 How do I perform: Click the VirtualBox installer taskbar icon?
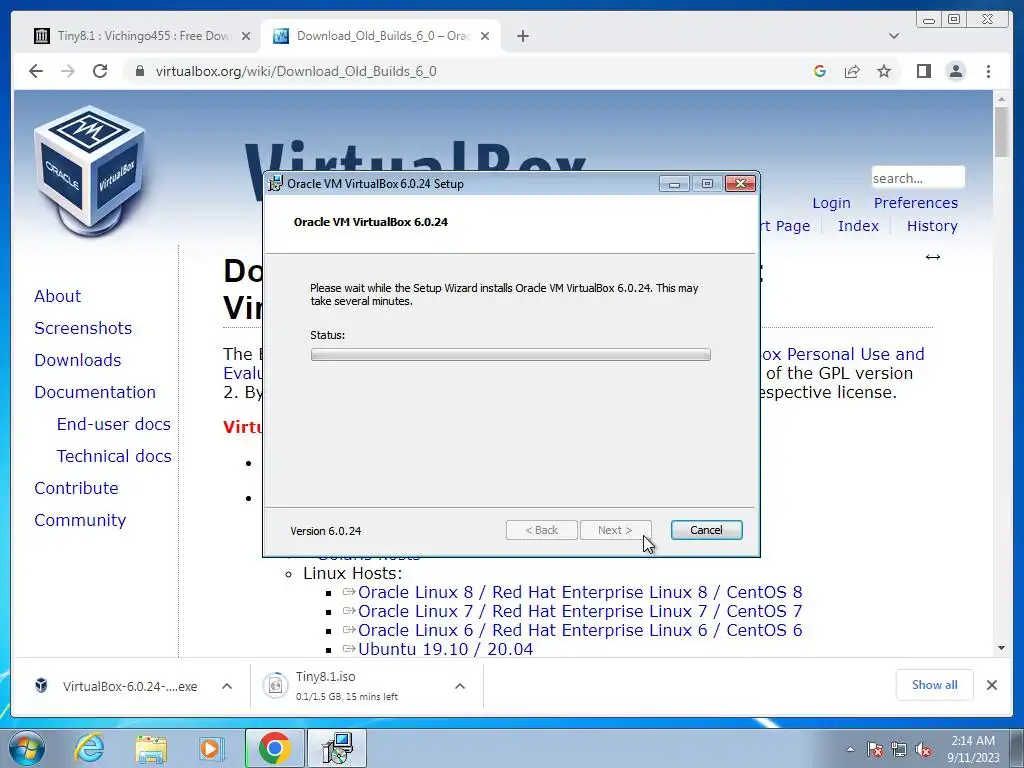337,748
